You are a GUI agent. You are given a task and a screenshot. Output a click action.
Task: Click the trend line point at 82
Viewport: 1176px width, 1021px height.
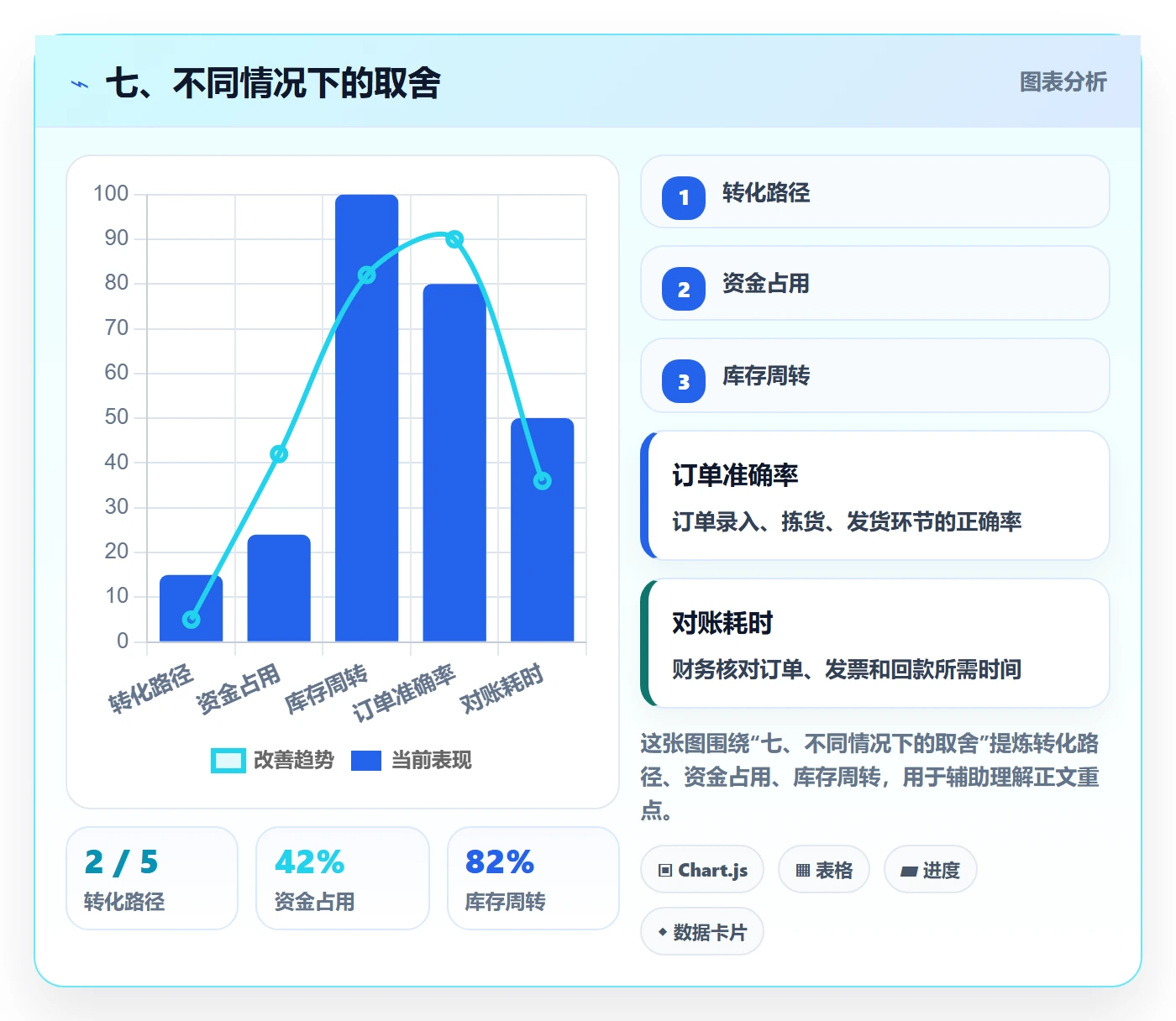pyautogui.click(x=367, y=275)
